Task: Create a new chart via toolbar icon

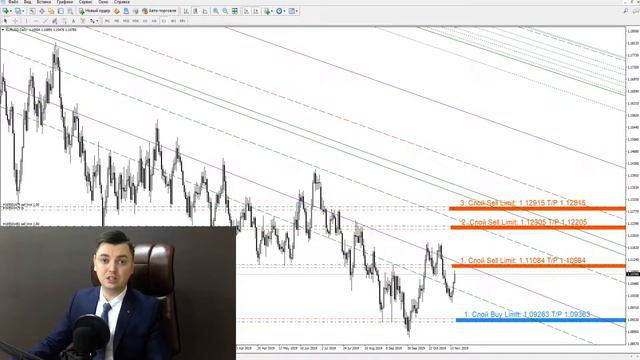Action: click(x=6, y=11)
